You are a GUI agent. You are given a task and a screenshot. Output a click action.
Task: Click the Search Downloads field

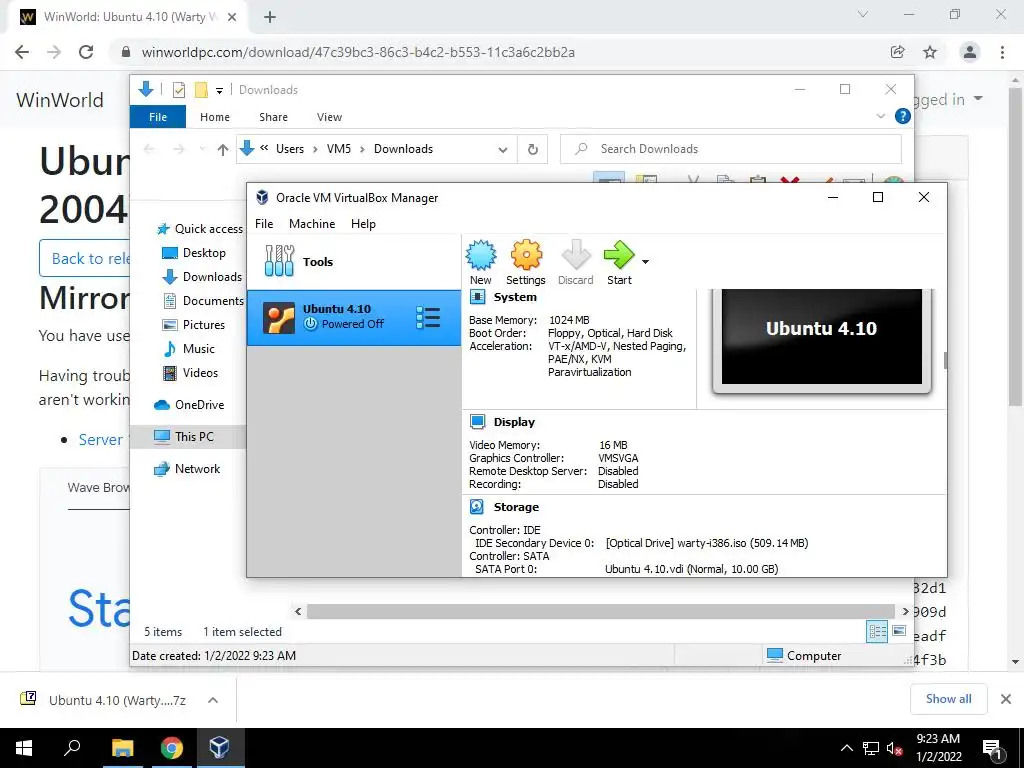tap(731, 149)
